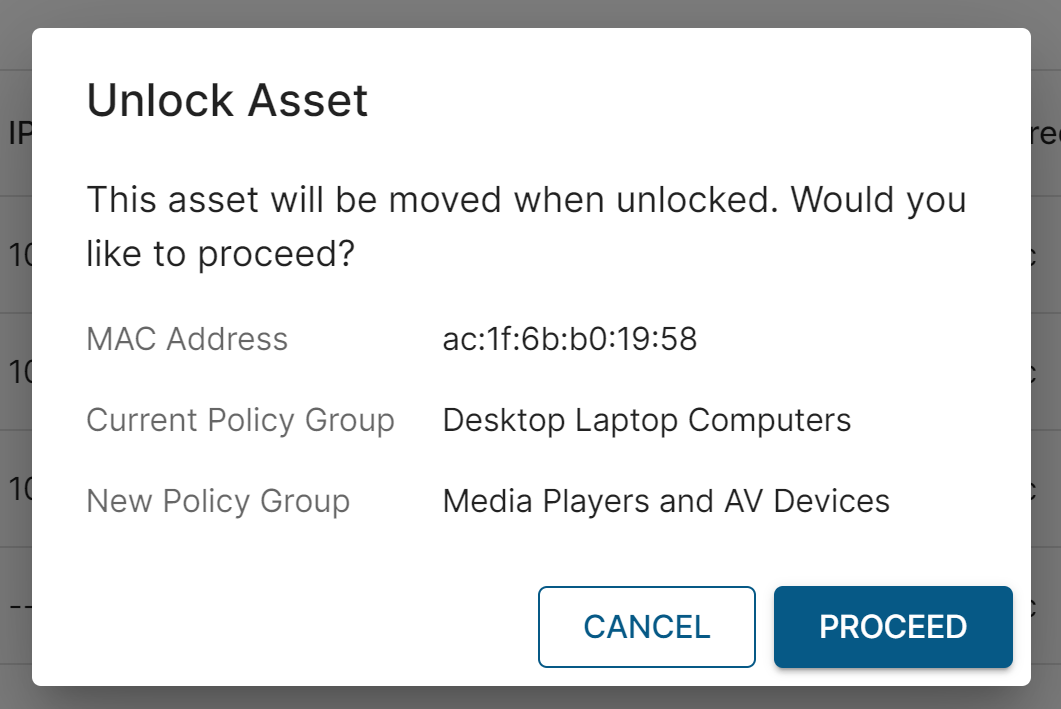Click the partially hidden column header at right edge
Viewport: 1061px width, 709px height.
1046,133
